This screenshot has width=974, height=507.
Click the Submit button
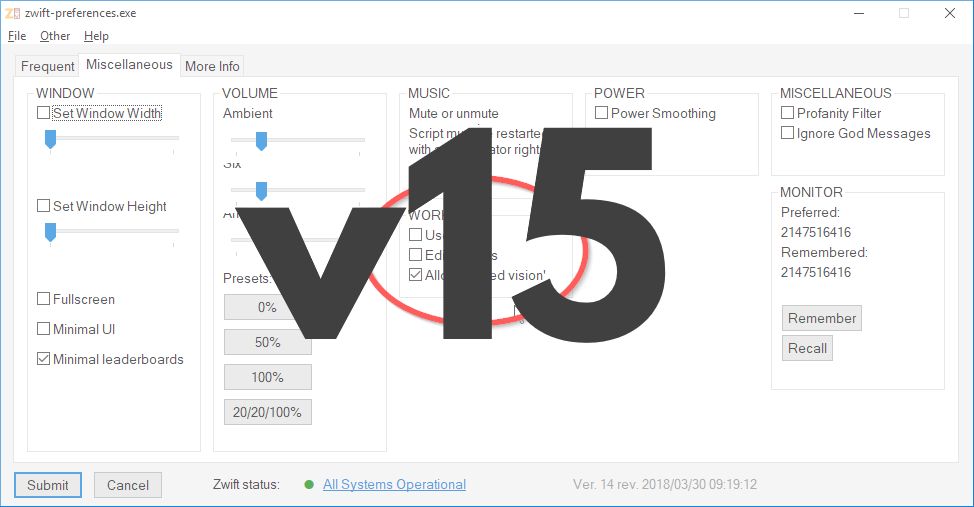[48, 485]
